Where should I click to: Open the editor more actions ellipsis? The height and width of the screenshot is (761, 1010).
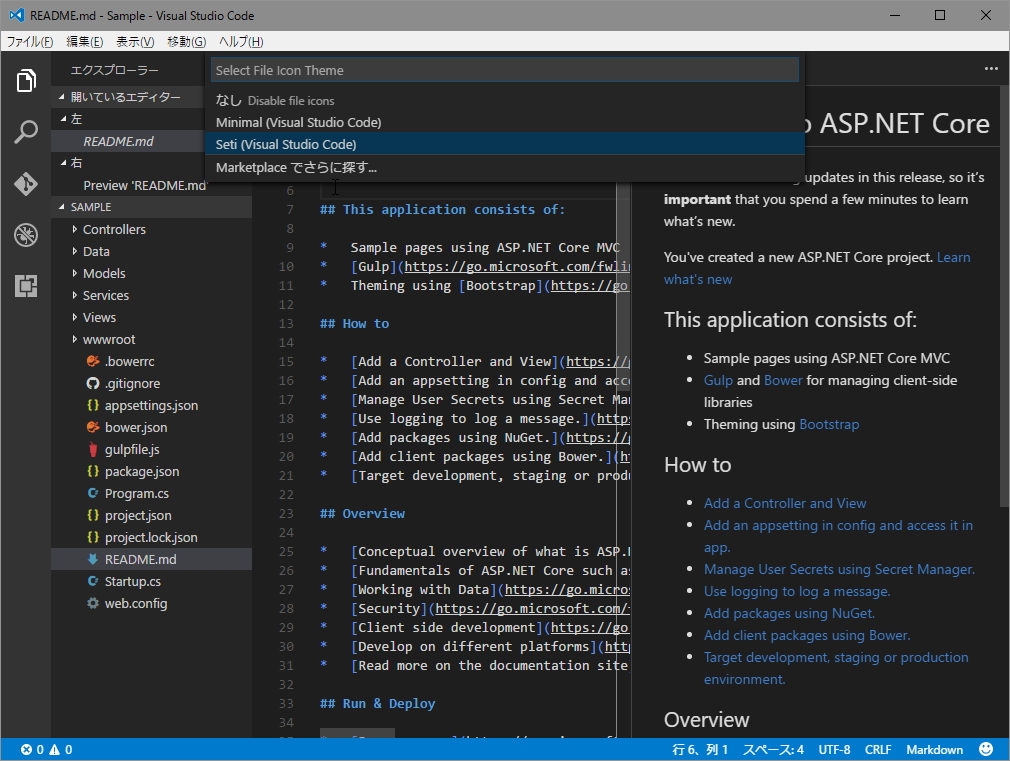(x=991, y=69)
